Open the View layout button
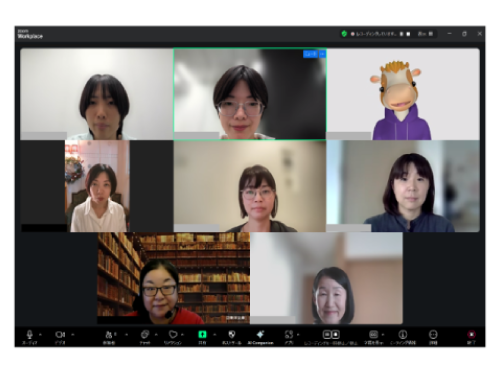The height and width of the screenshot is (367, 500). click(x=425, y=34)
